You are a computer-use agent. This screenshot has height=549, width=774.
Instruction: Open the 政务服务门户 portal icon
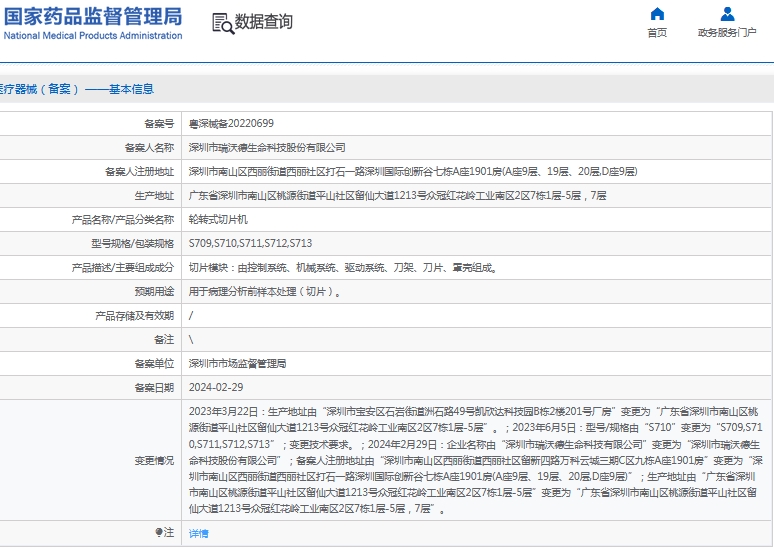pos(727,14)
